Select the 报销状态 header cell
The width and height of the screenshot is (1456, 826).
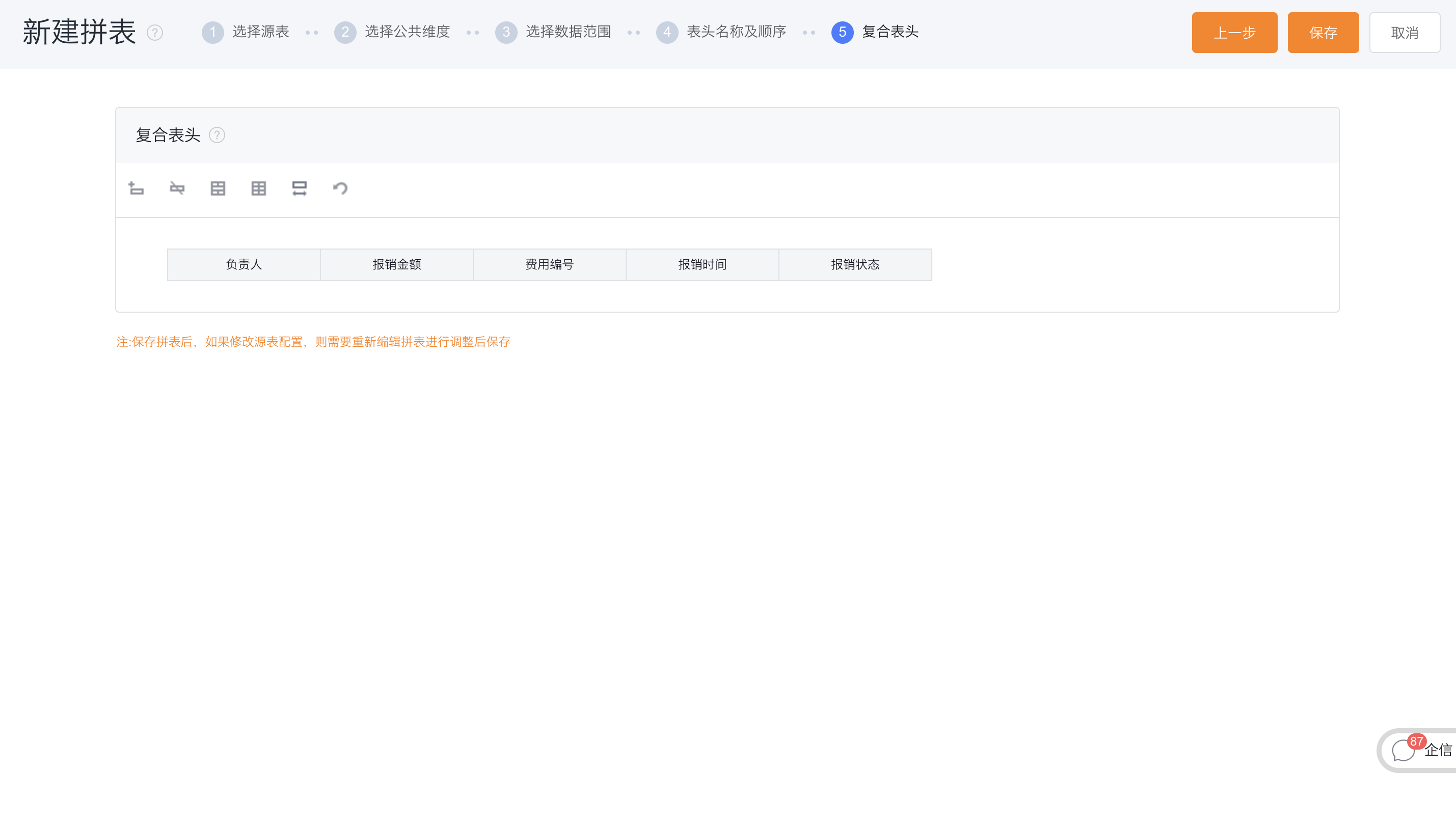[x=855, y=265]
